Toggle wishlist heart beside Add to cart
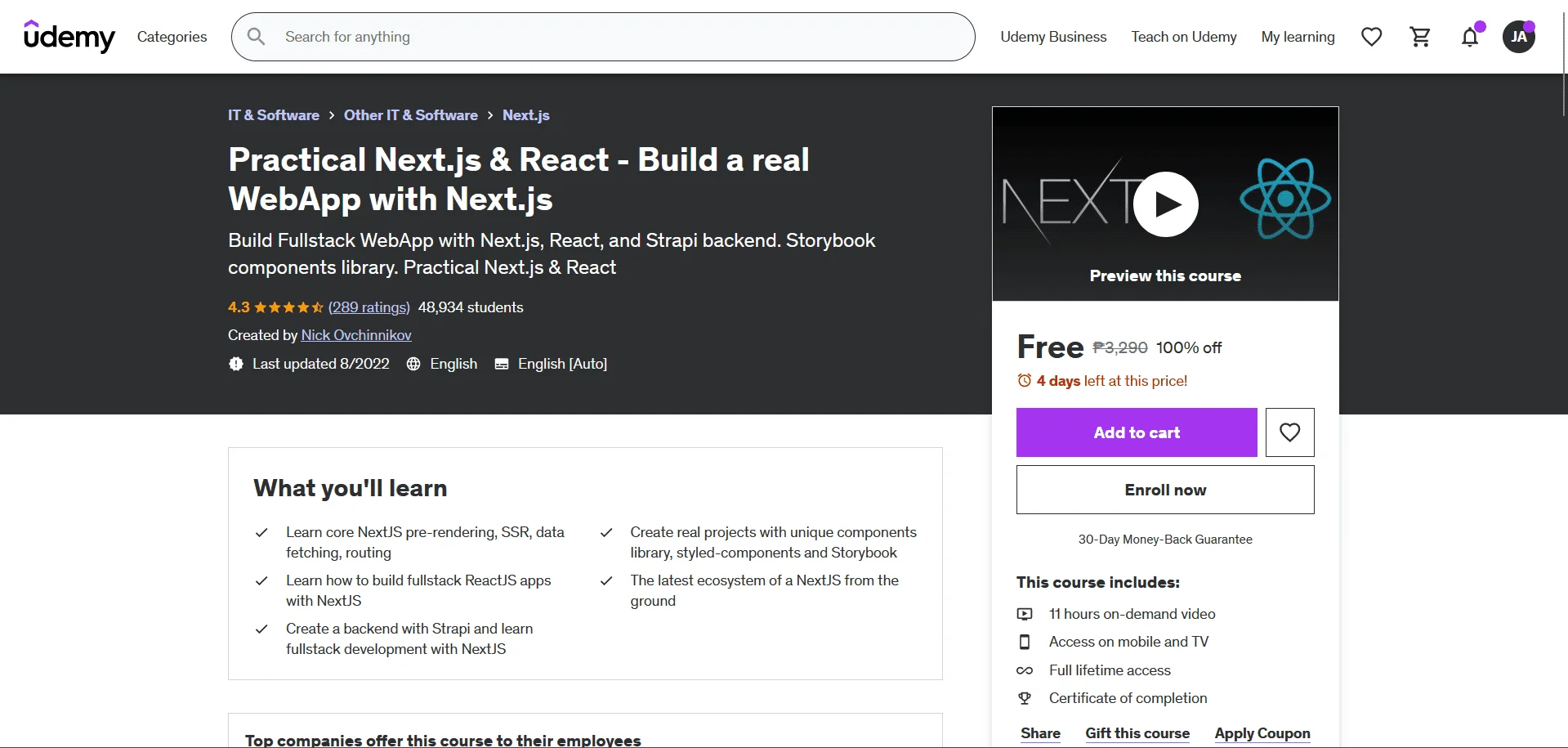 point(1289,432)
